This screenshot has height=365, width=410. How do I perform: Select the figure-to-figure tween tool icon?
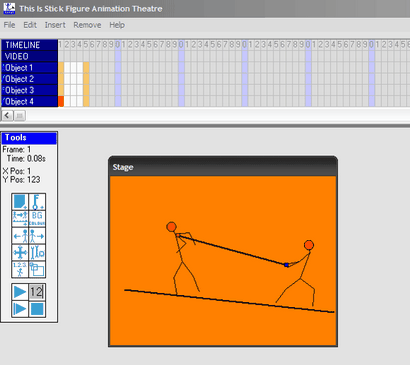(20, 219)
